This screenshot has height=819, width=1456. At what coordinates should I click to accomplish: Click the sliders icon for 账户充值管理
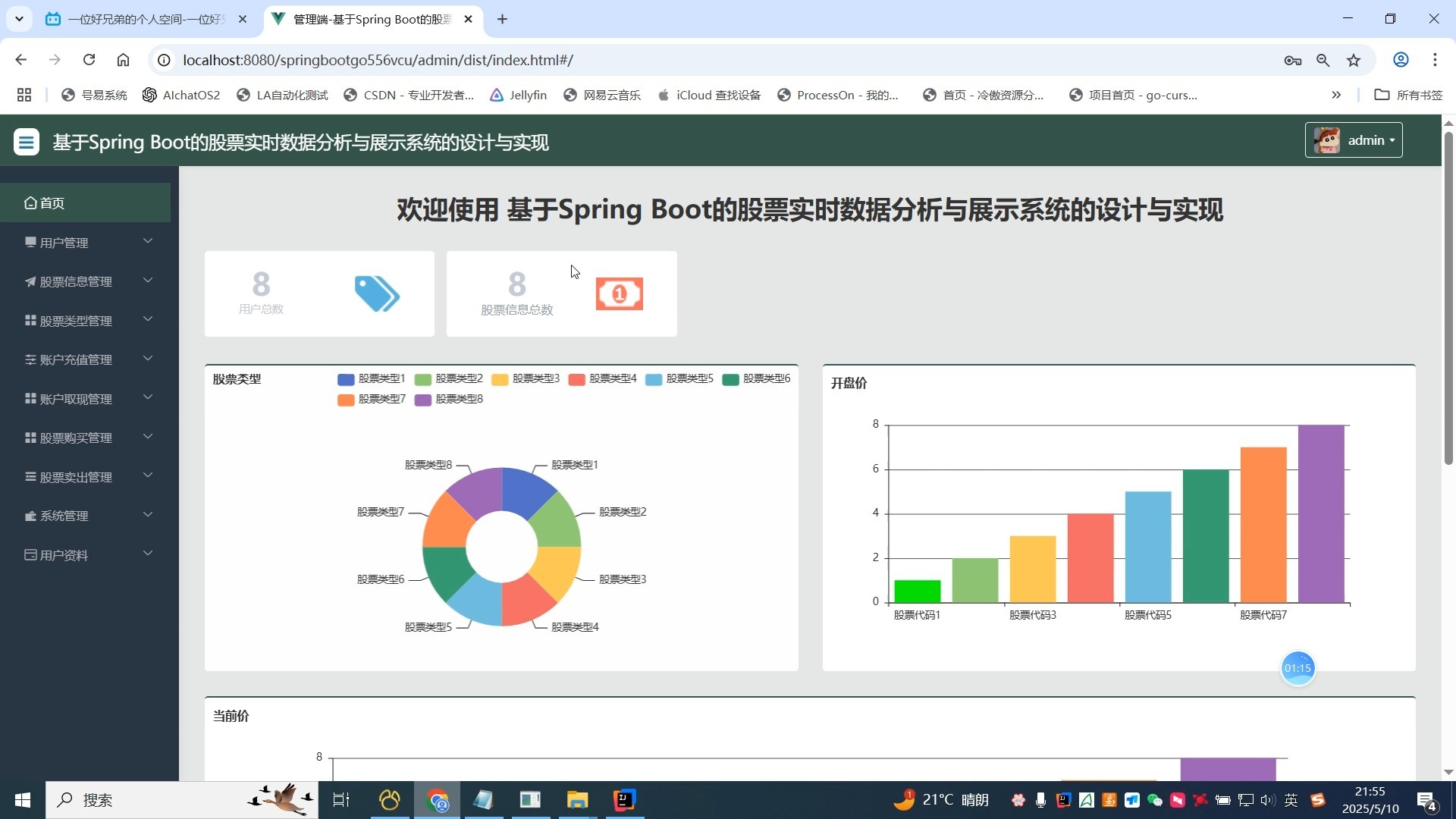click(x=30, y=359)
